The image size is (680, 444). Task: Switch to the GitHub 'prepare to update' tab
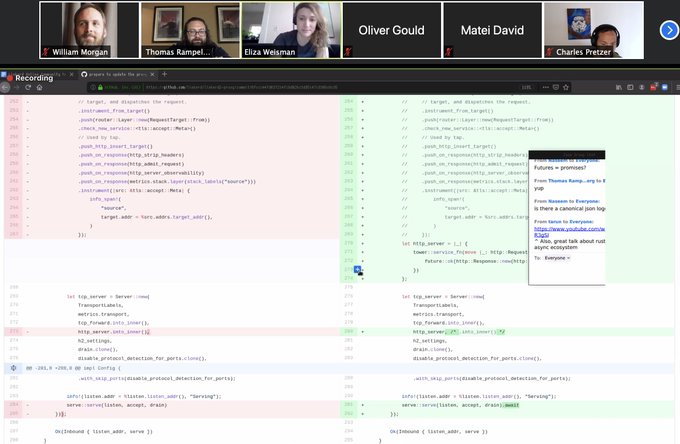click(117, 75)
